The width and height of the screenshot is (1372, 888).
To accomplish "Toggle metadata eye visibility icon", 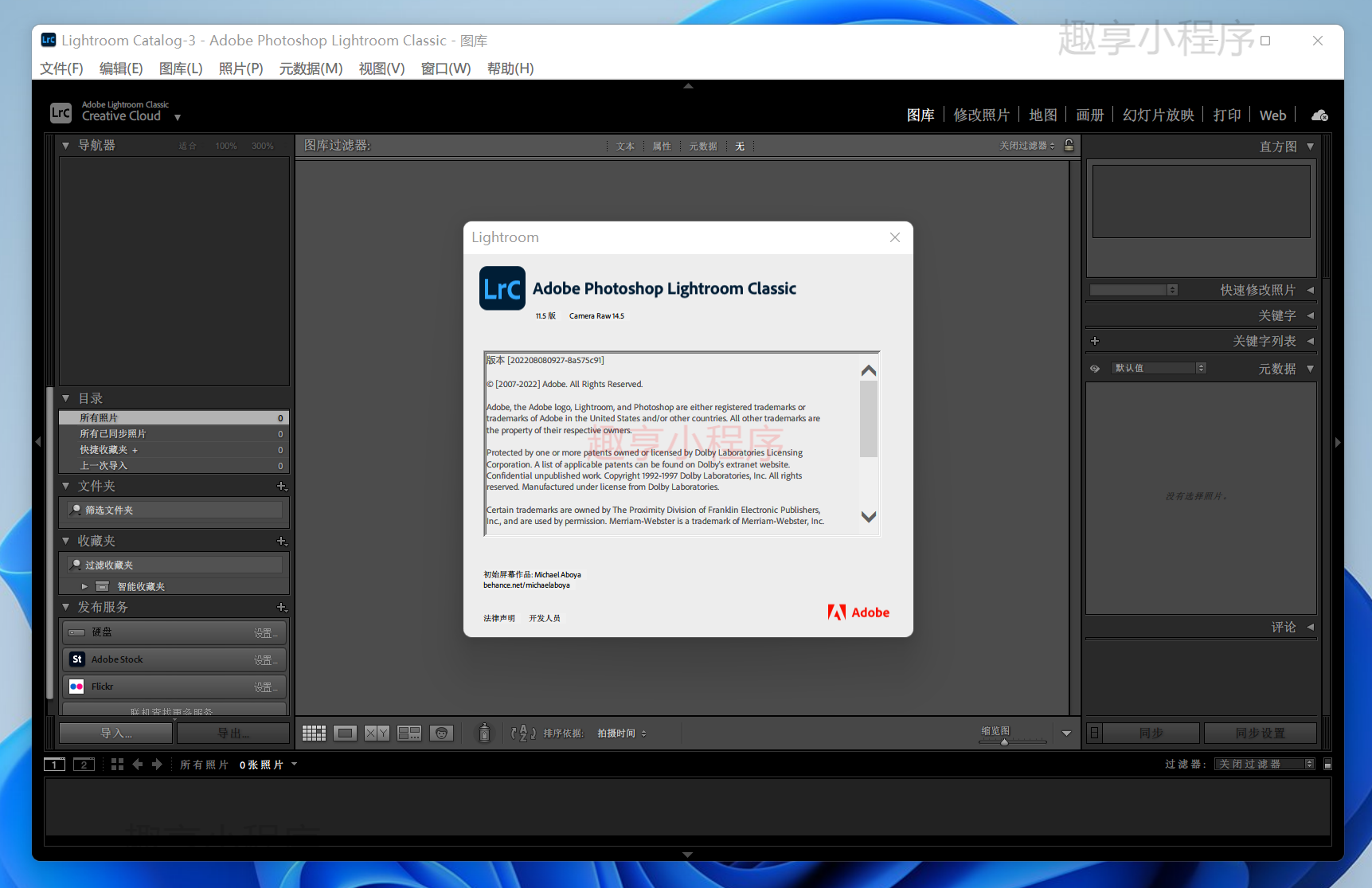I will point(1095,369).
